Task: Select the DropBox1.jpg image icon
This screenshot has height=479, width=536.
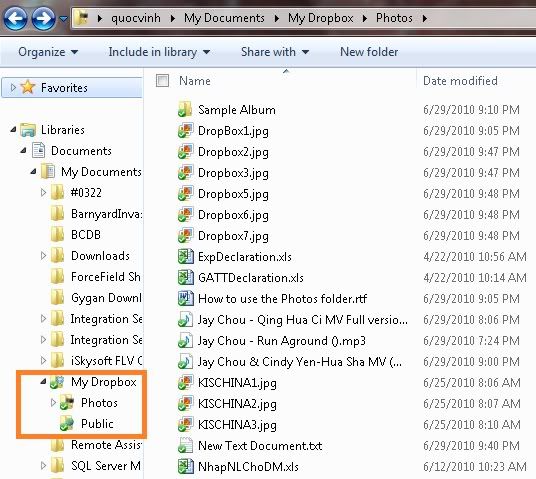Action: pos(185,131)
